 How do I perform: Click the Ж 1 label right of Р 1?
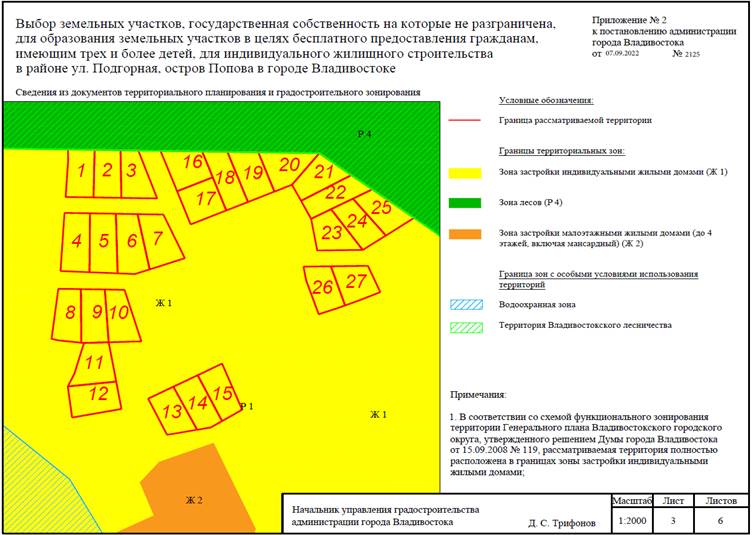click(378, 415)
